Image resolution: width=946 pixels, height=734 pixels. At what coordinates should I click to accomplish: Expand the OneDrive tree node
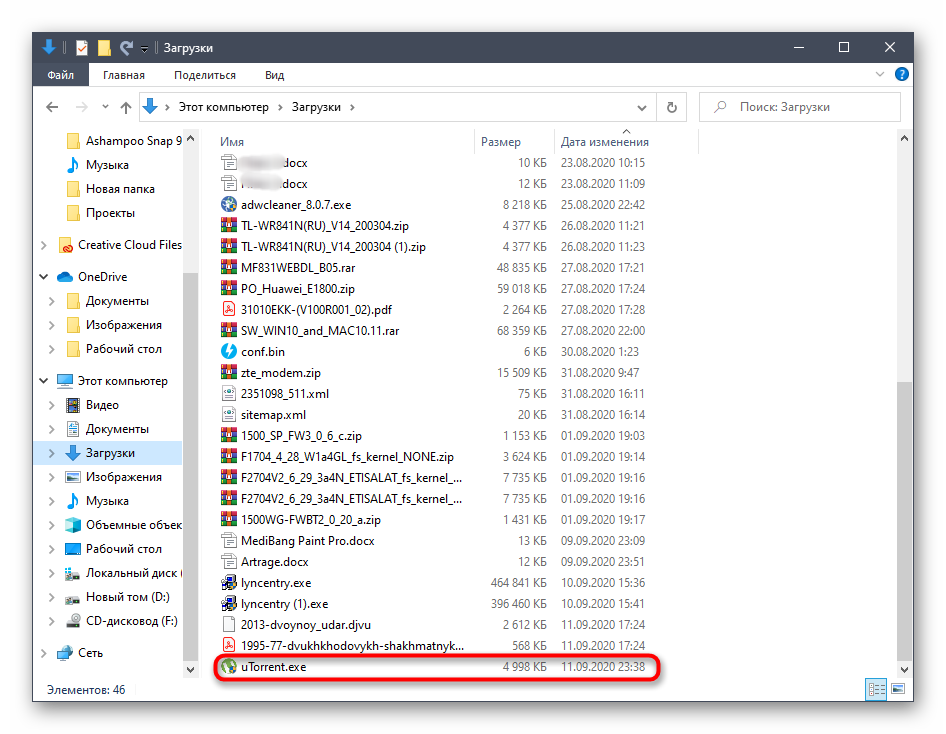44,277
